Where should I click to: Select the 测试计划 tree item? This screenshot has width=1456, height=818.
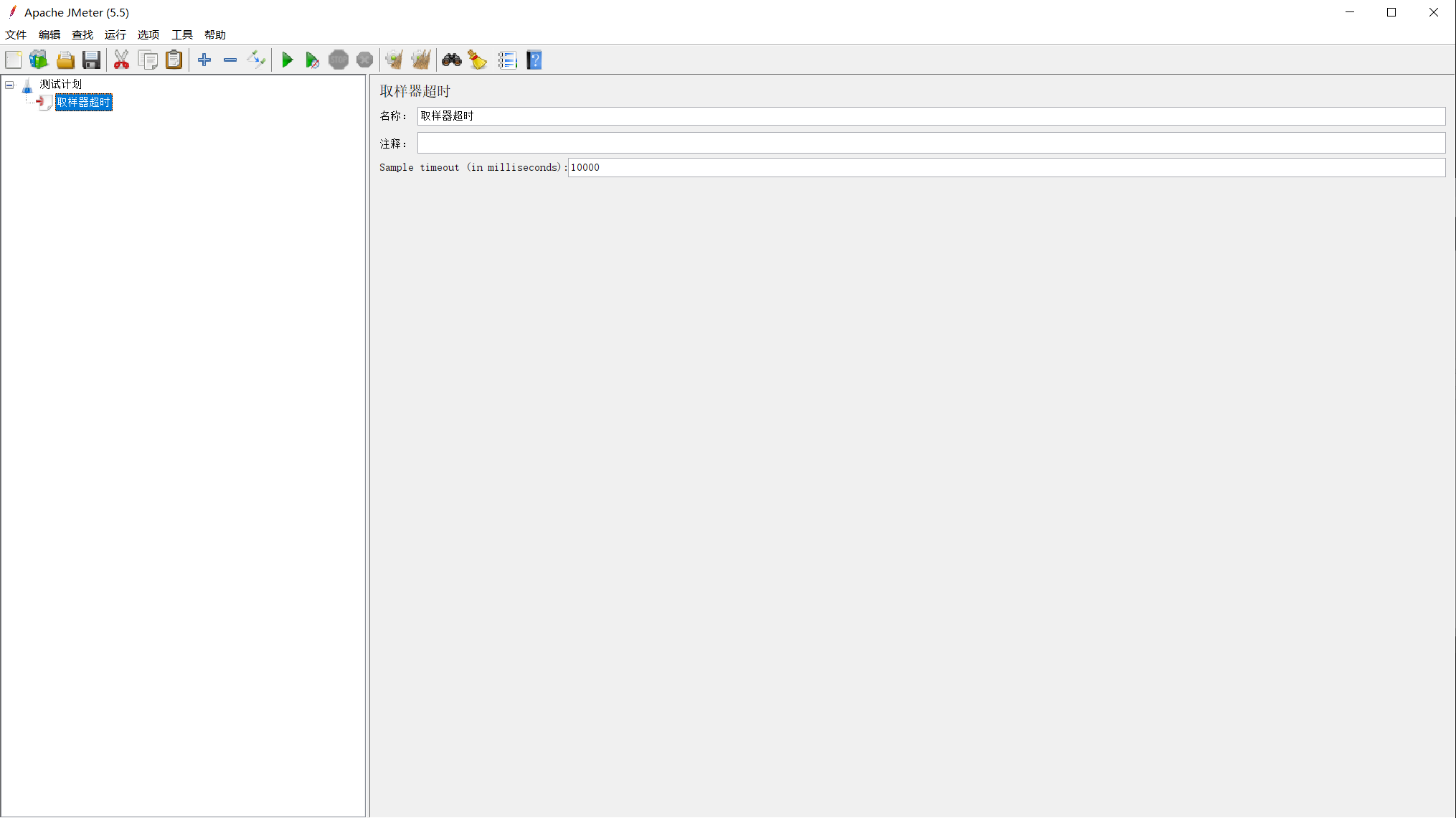[61, 85]
